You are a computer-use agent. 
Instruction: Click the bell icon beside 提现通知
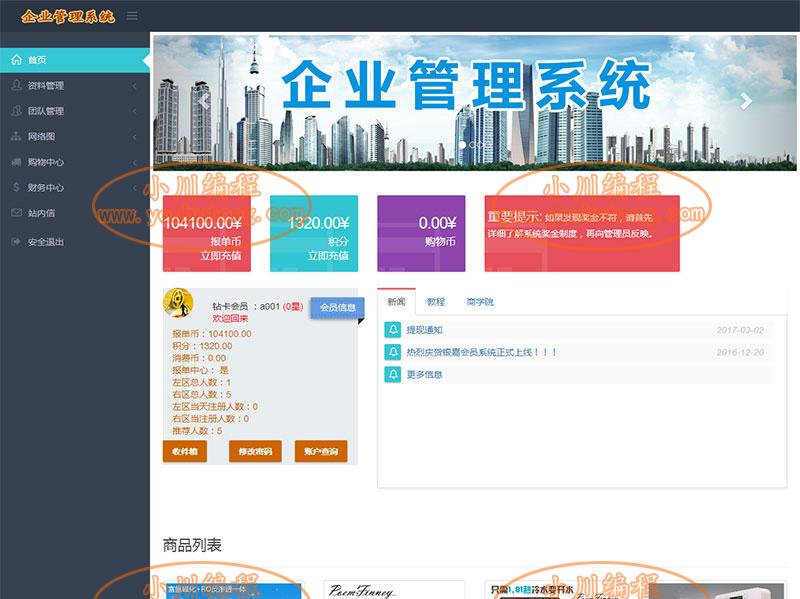393,330
